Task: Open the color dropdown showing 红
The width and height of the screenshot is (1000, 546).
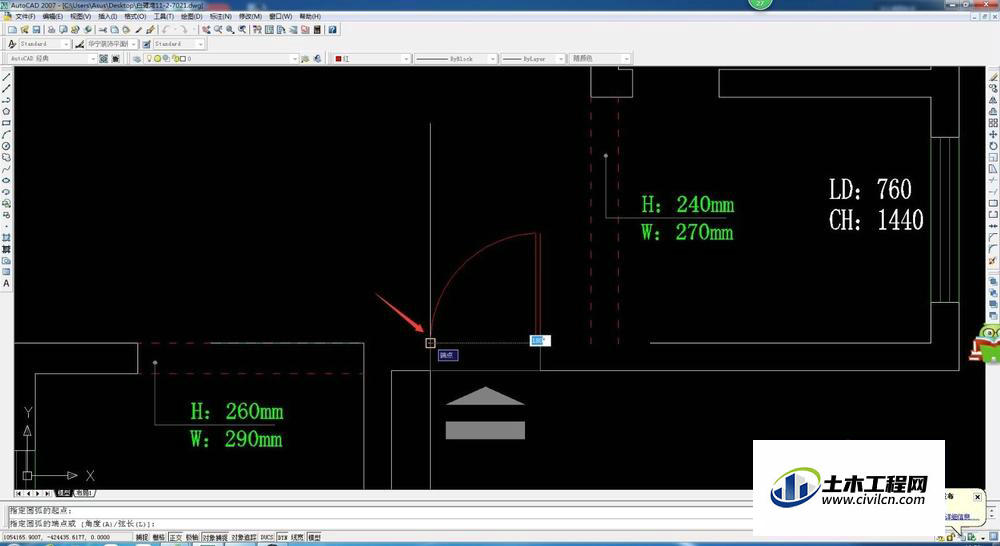Action: coord(372,59)
